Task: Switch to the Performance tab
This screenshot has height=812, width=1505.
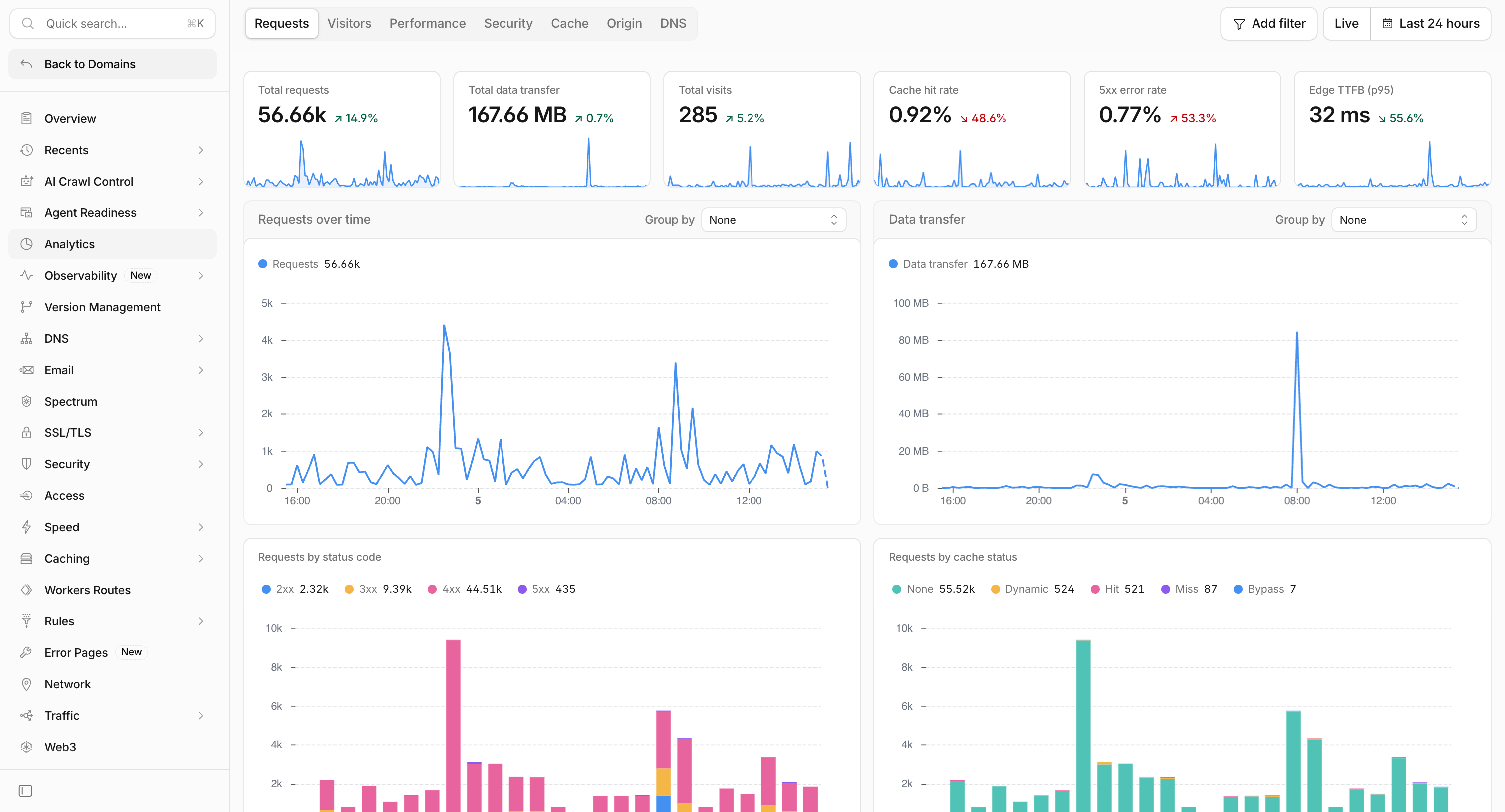Action: (428, 24)
